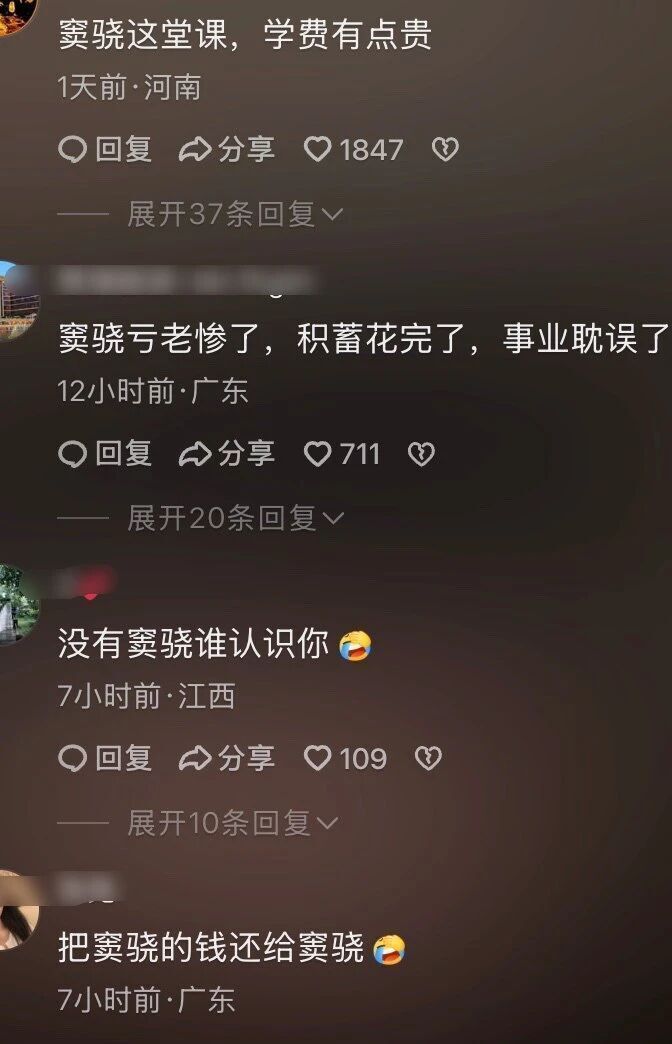The width and height of the screenshot is (672, 1044).
Task: Open avatar beside 把窦骁的钱还给窦骁 comment
Action: coord(19,910)
